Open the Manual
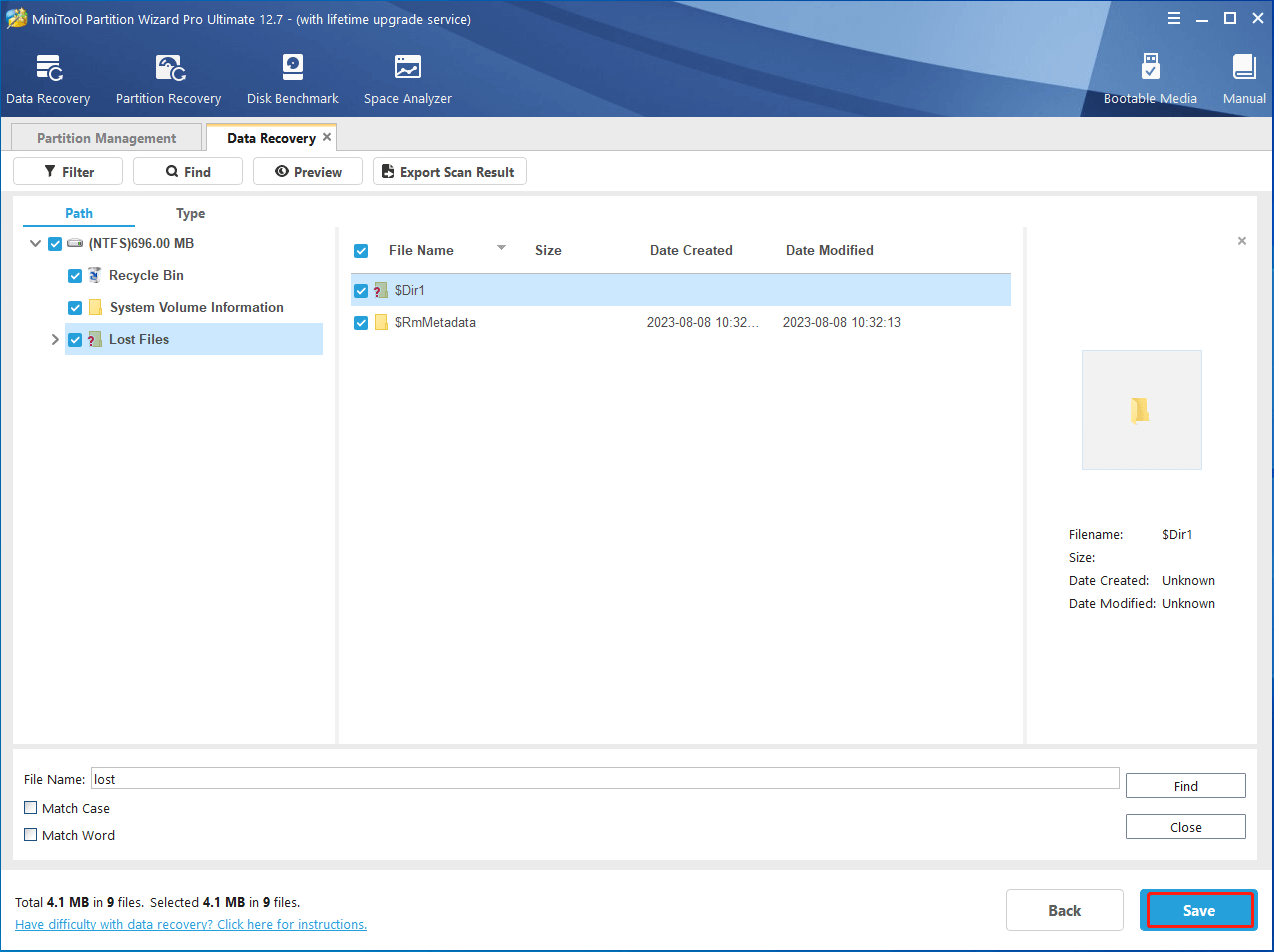The height and width of the screenshot is (952, 1274). coord(1243,78)
